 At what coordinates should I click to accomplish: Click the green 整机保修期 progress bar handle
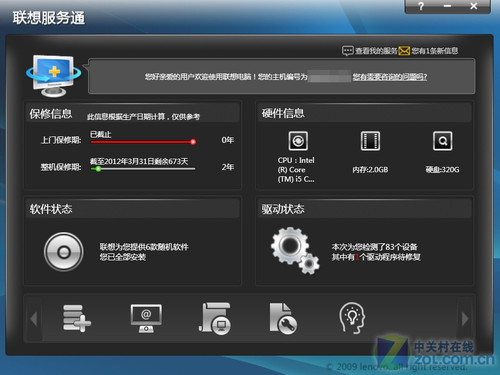tap(98, 169)
